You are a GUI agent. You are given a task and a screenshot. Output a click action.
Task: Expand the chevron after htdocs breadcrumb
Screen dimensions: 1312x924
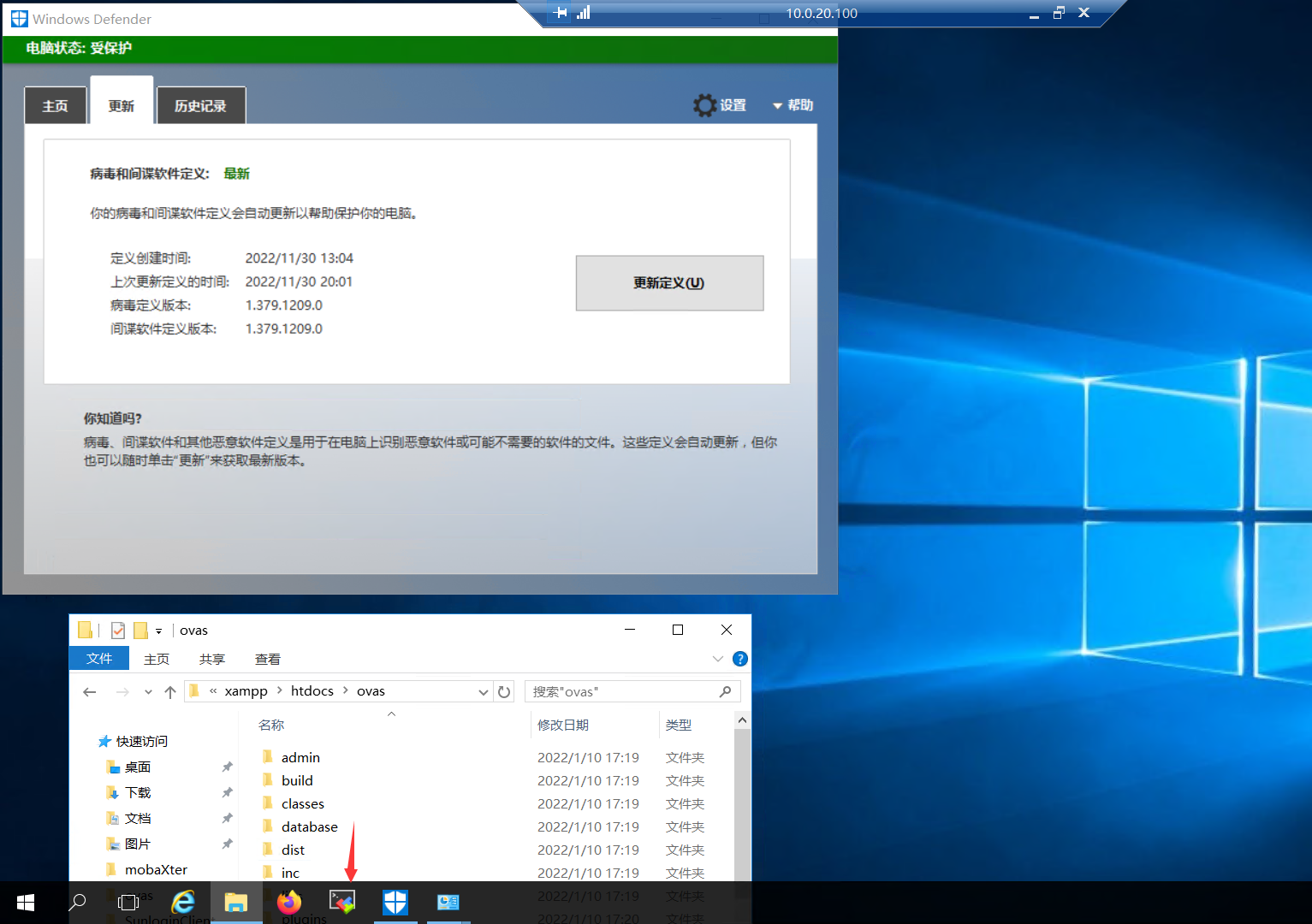click(346, 691)
